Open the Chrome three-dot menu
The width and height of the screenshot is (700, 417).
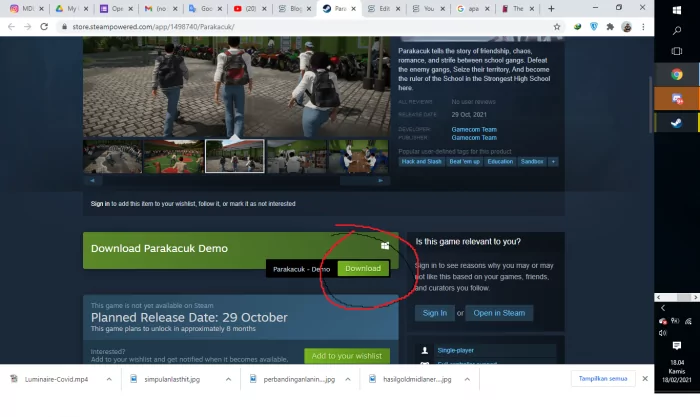pyautogui.click(x=643, y=27)
